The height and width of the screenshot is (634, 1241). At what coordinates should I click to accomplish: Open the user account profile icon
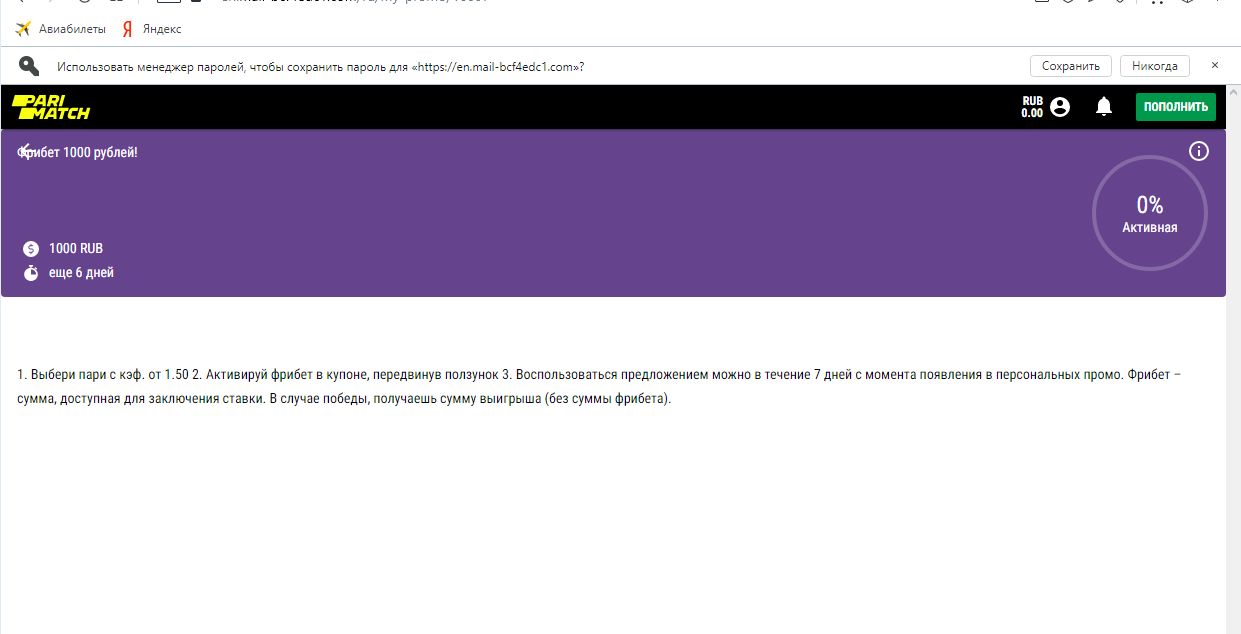click(1060, 106)
